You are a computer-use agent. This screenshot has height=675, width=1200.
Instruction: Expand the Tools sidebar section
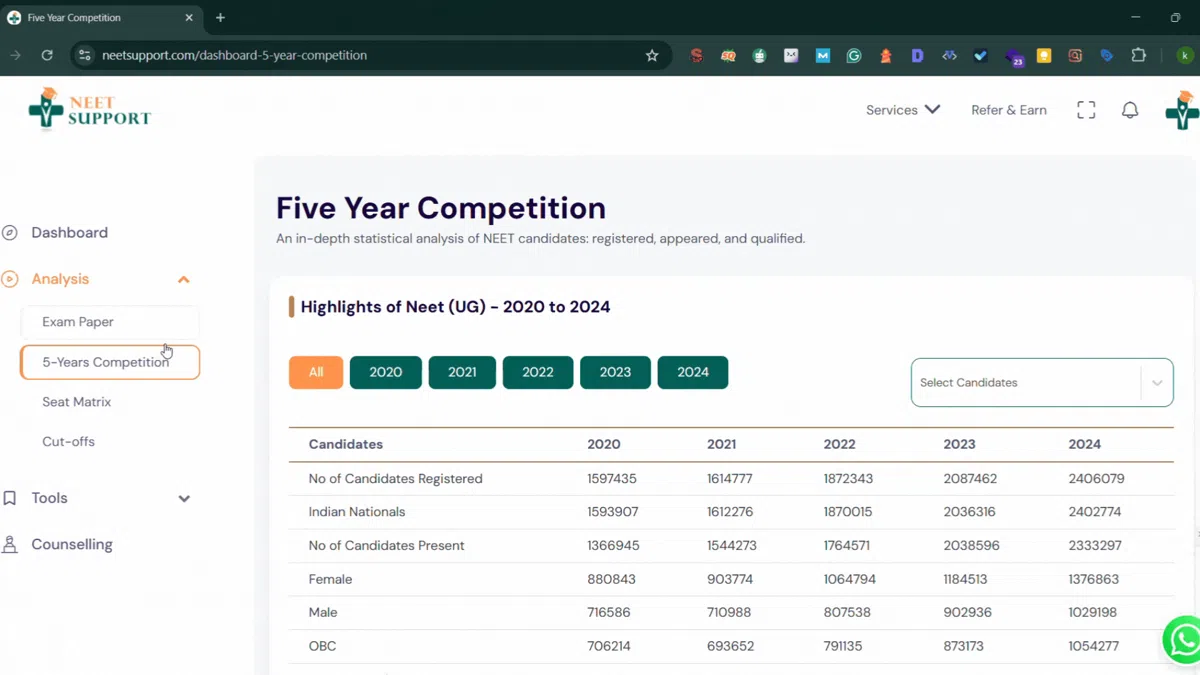click(x=183, y=498)
